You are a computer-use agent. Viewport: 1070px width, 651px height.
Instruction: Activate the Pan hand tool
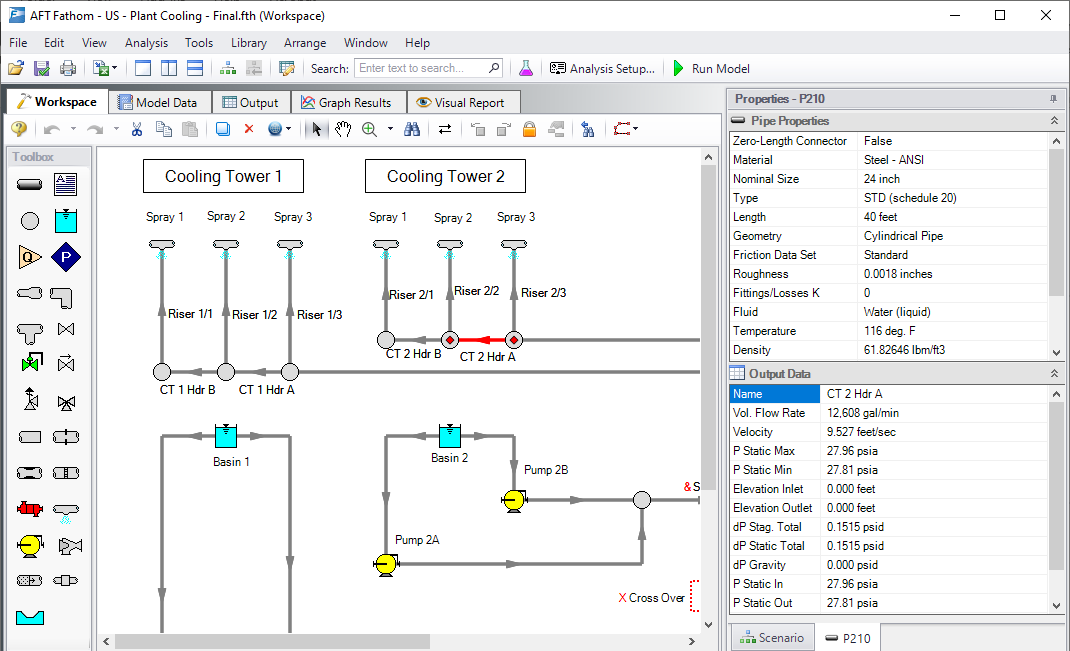[343, 129]
